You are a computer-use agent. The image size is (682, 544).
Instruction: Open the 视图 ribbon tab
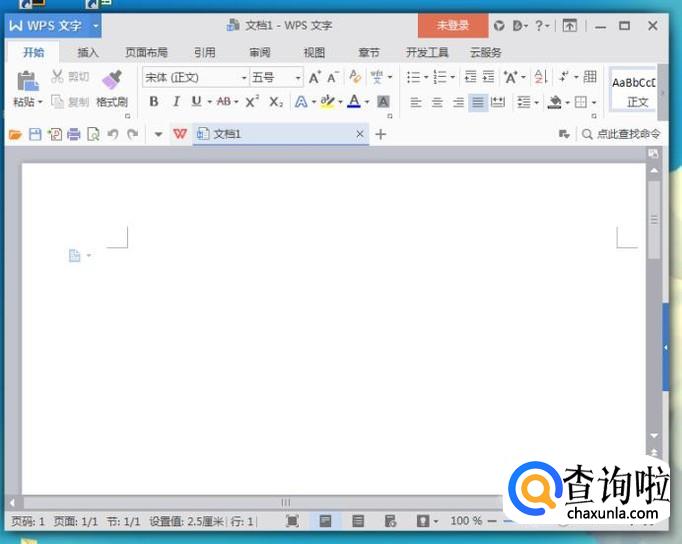(x=314, y=53)
